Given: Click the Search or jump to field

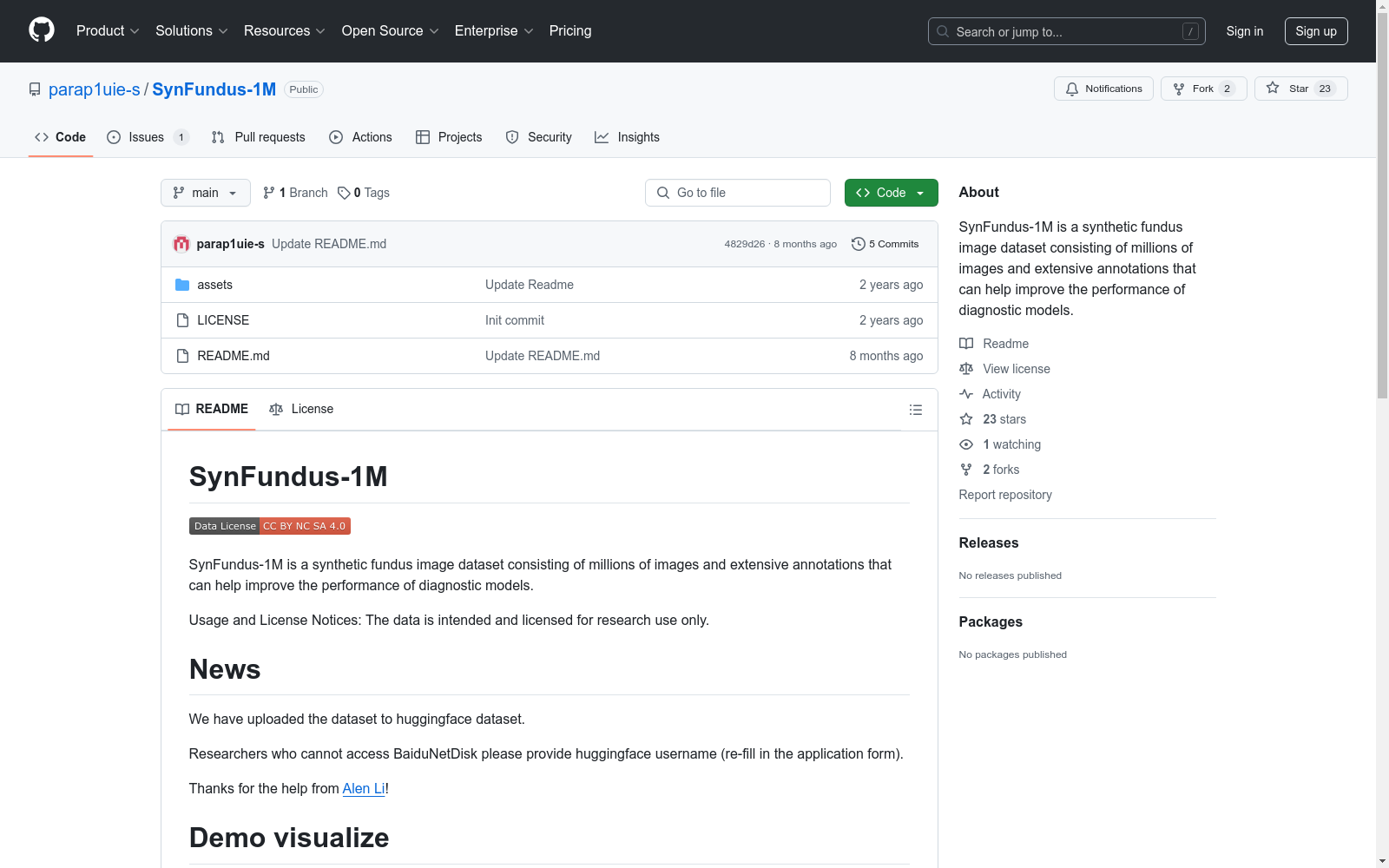Looking at the screenshot, I should [x=1067, y=31].
